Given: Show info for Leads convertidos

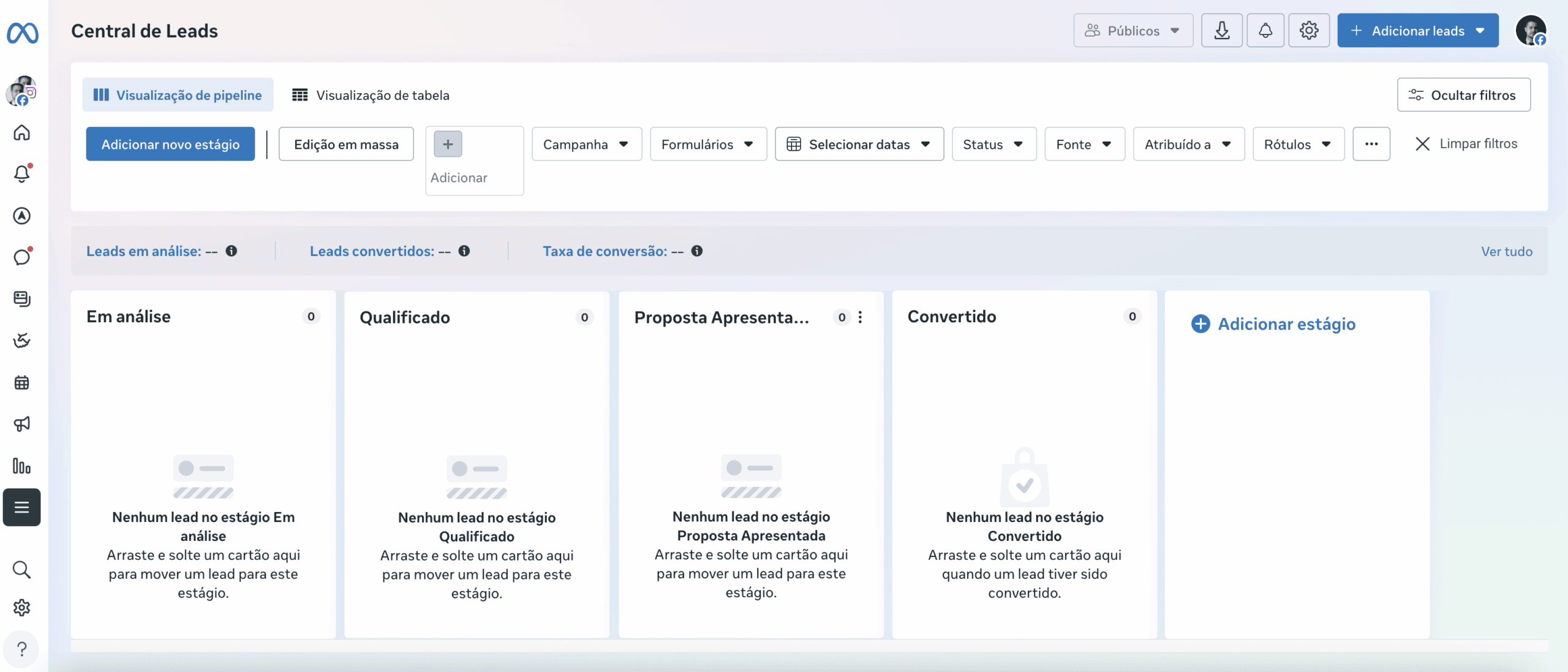Looking at the screenshot, I should coord(464,251).
